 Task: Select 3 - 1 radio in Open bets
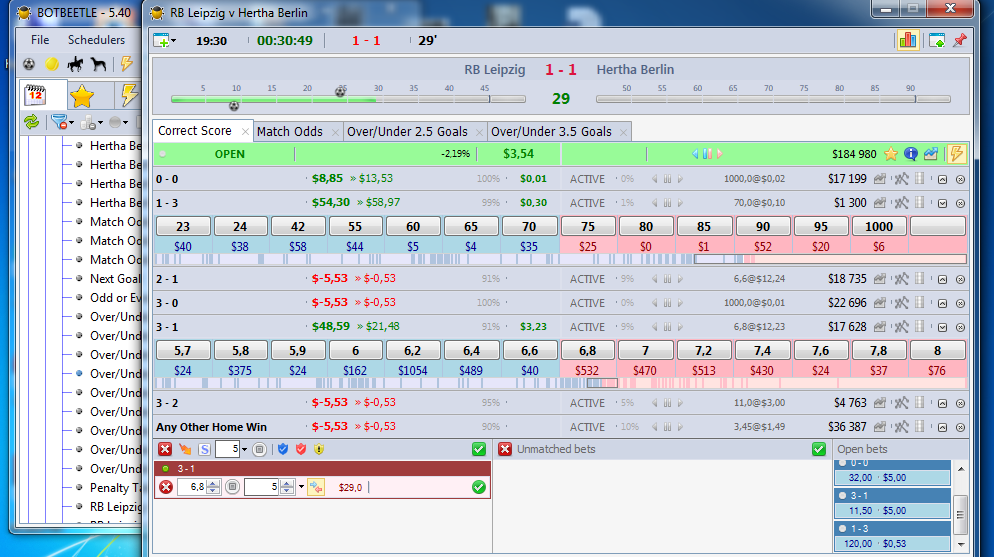[842, 496]
